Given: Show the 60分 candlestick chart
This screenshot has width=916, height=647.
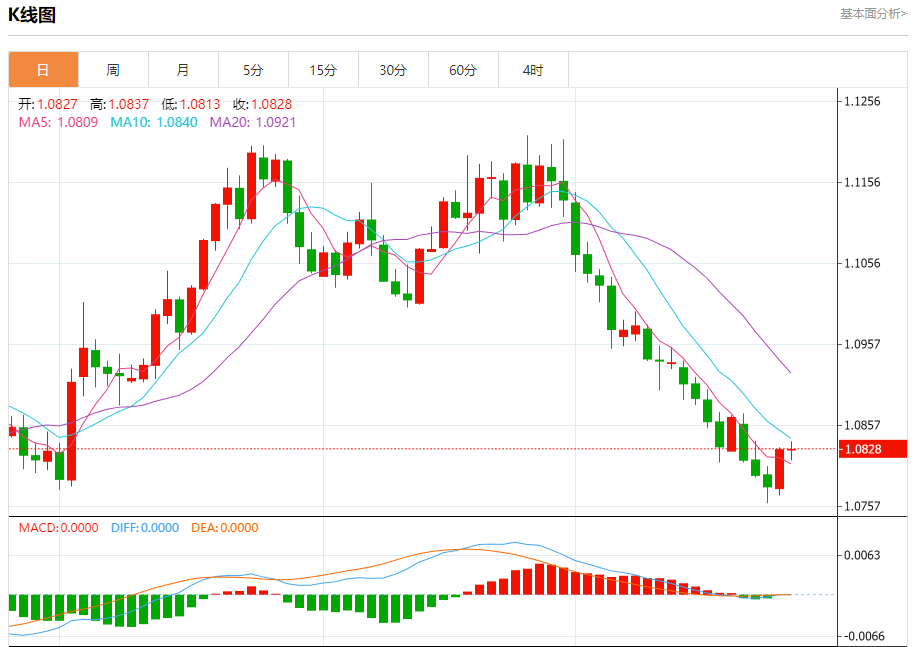Looking at the screenshot, I should 463,70.
